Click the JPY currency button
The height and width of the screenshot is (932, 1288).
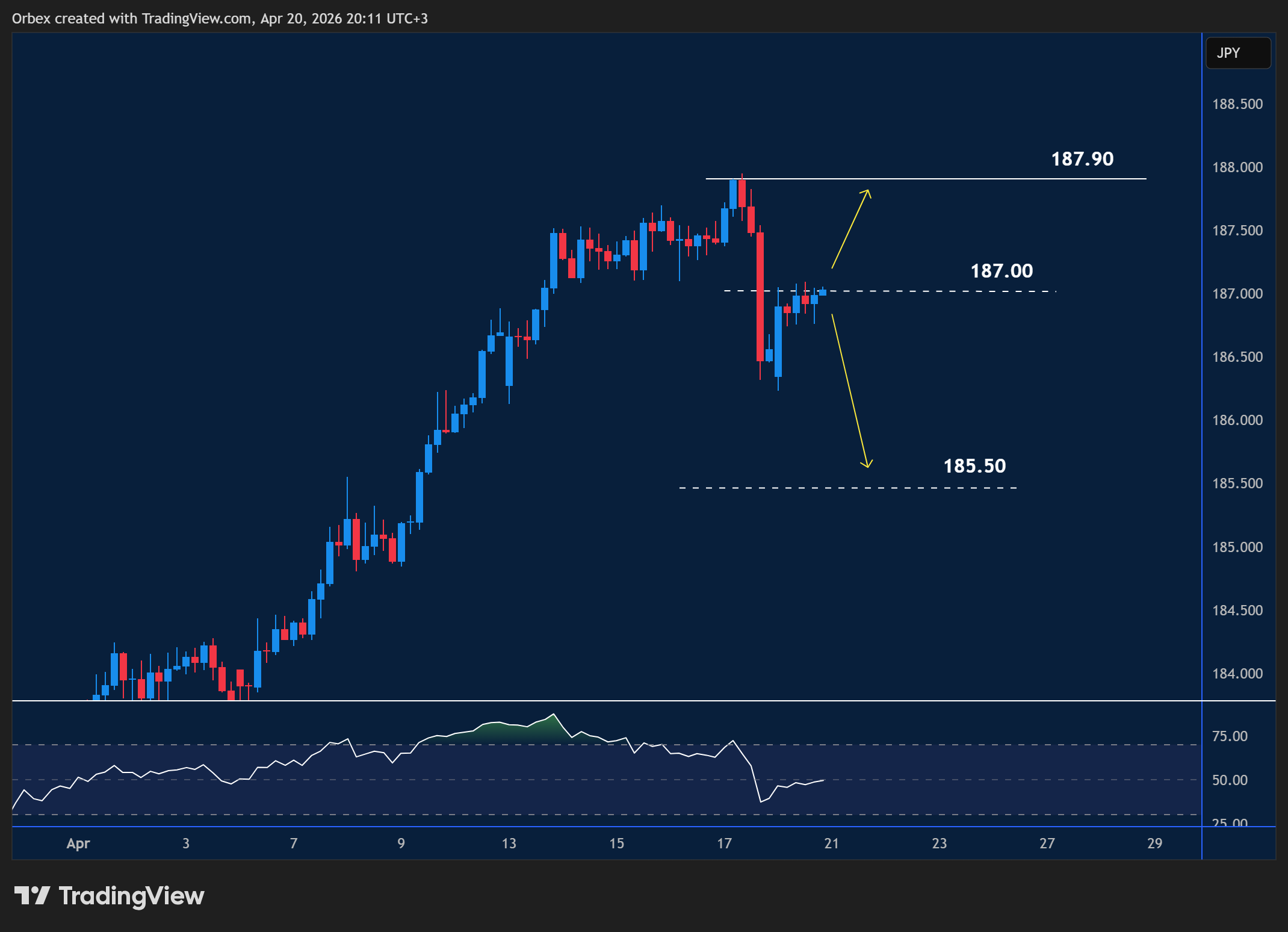[x=1237, y=53]
